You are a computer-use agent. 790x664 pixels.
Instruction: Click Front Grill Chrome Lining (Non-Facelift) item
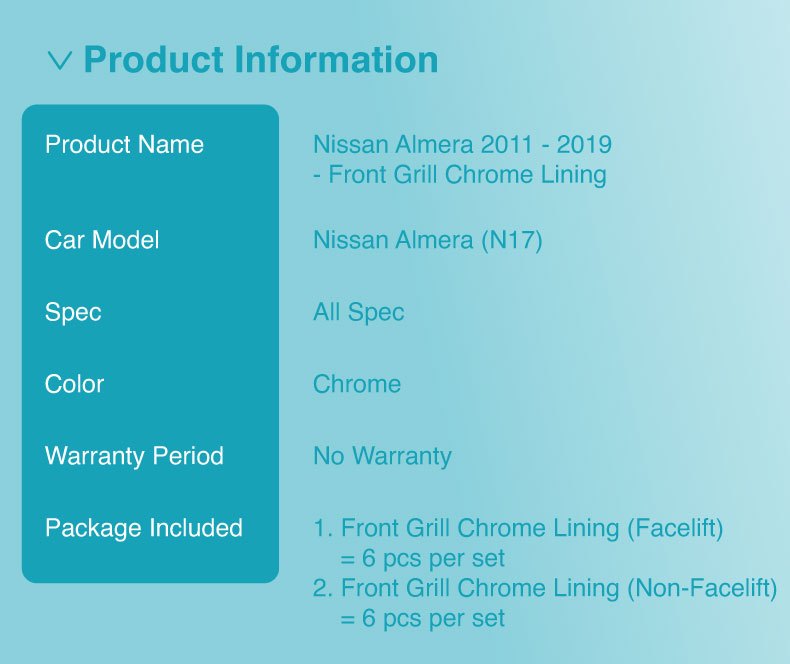click(559, 588)
